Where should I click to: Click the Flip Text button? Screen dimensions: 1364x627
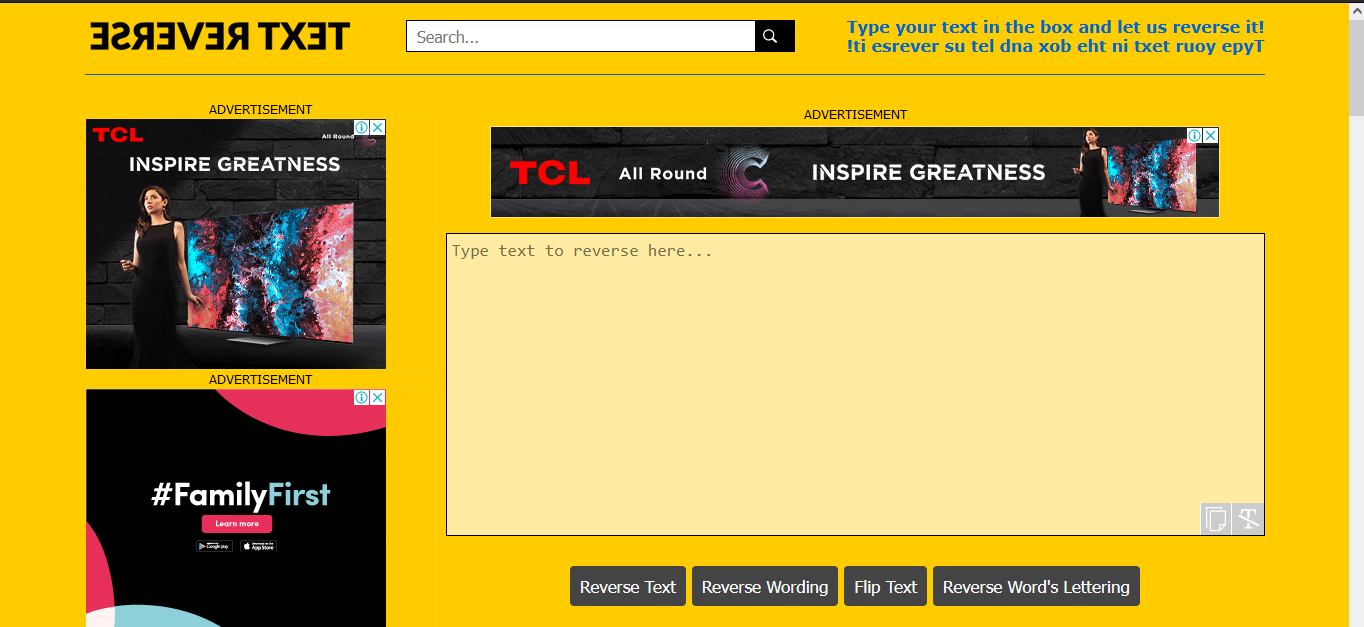(x=885, y=587)
